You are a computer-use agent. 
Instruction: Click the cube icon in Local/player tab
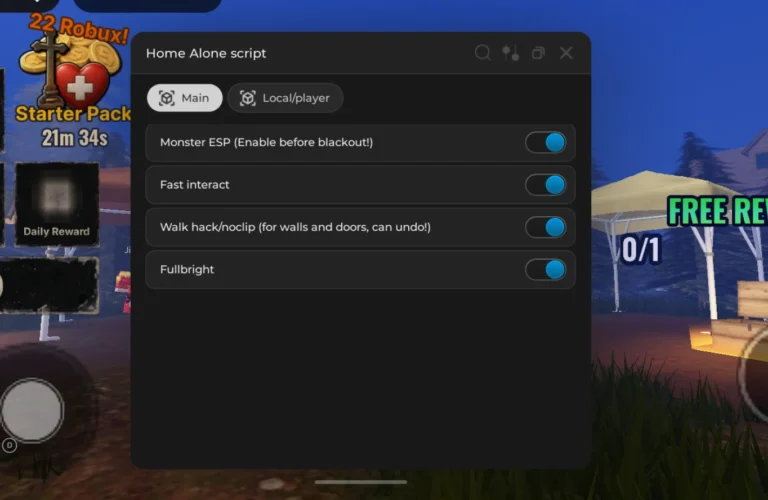click(248, 98)
